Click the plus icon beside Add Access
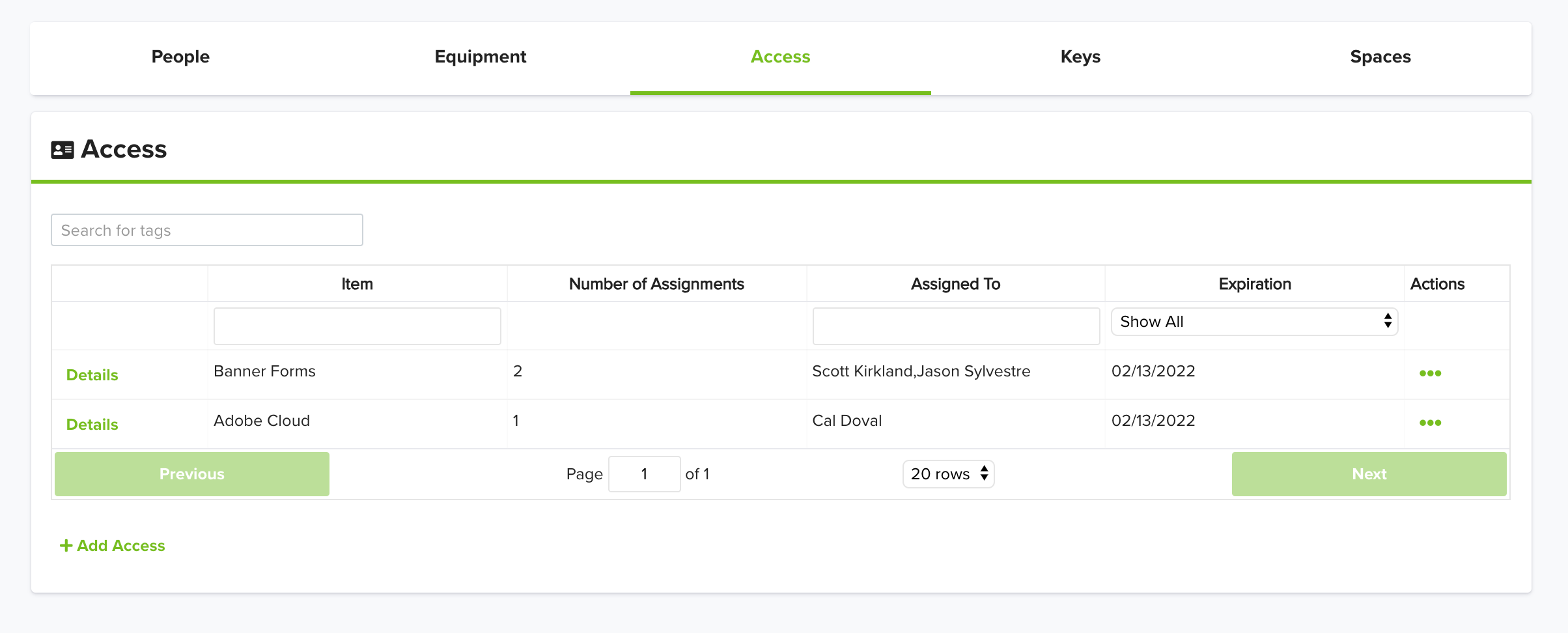Image resolution: width=1568 pixels, height=633 pixels. click(66, 546)
